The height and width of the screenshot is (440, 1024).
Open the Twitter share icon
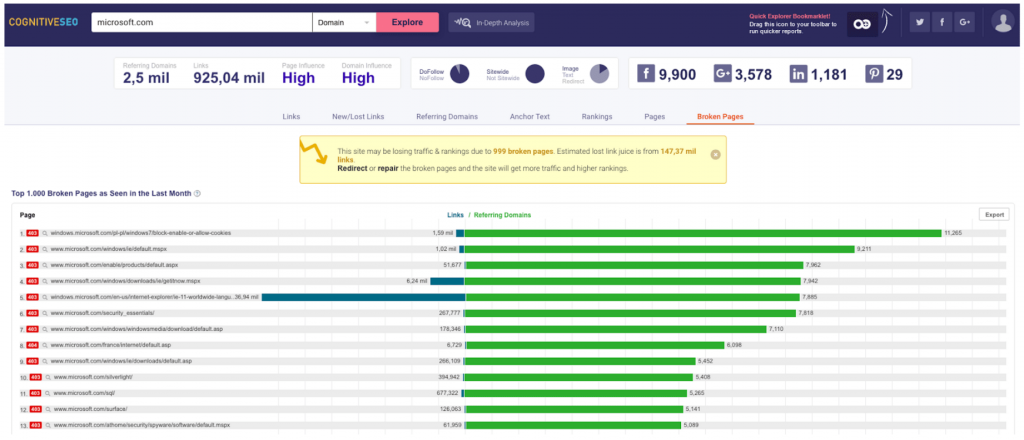tap(920, 22)
